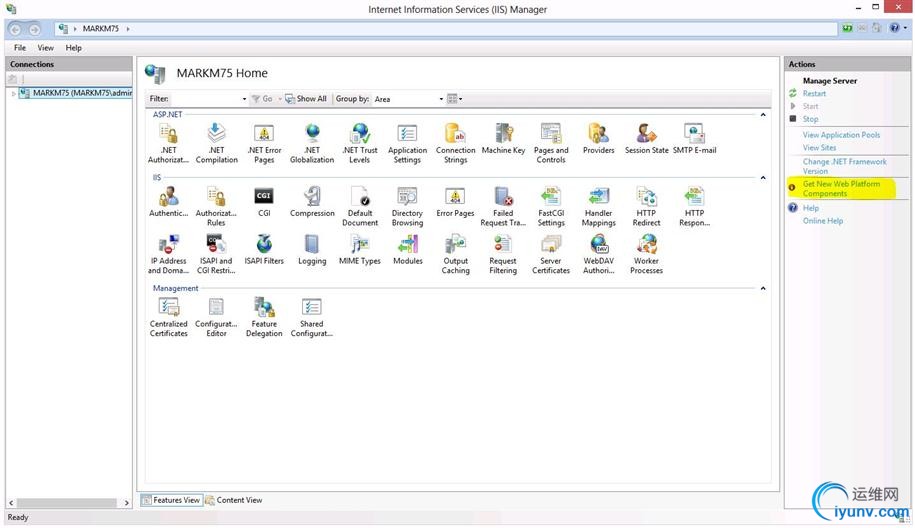Collapse the ASP.NET section
The image size is (915, 528).
(x=763, y=115)
